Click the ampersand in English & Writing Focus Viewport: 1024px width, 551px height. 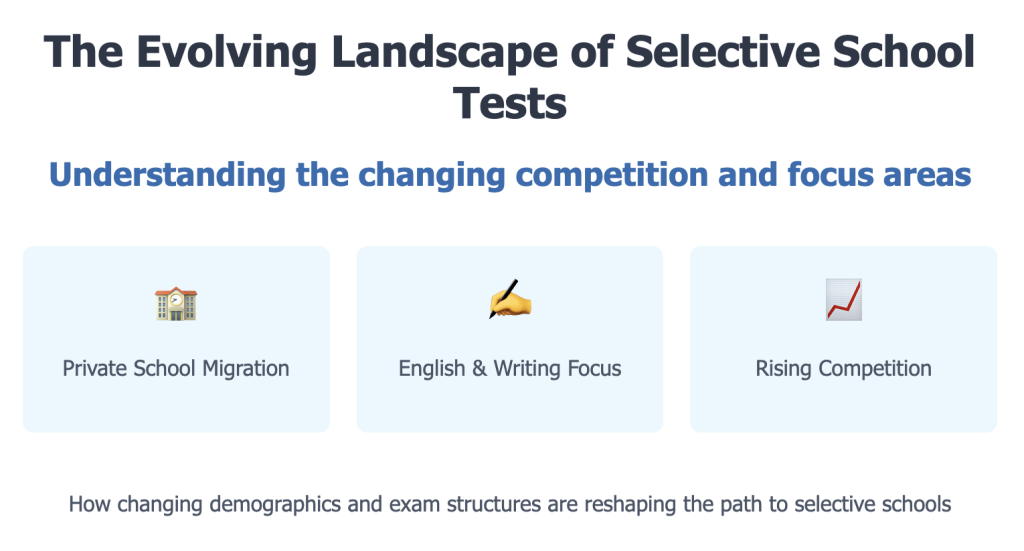point(479,368)
